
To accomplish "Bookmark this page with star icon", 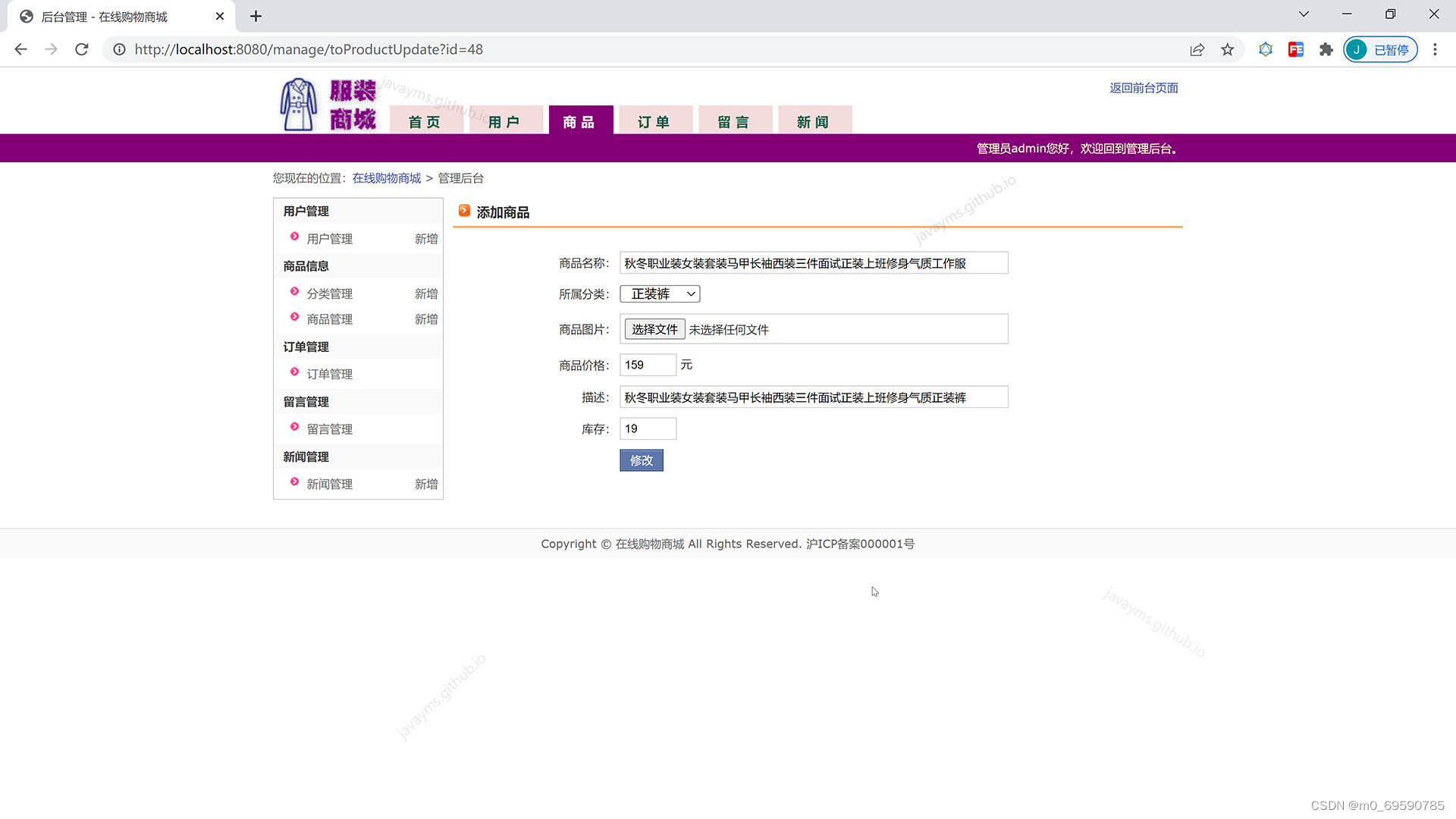I will click(1228, 49).
